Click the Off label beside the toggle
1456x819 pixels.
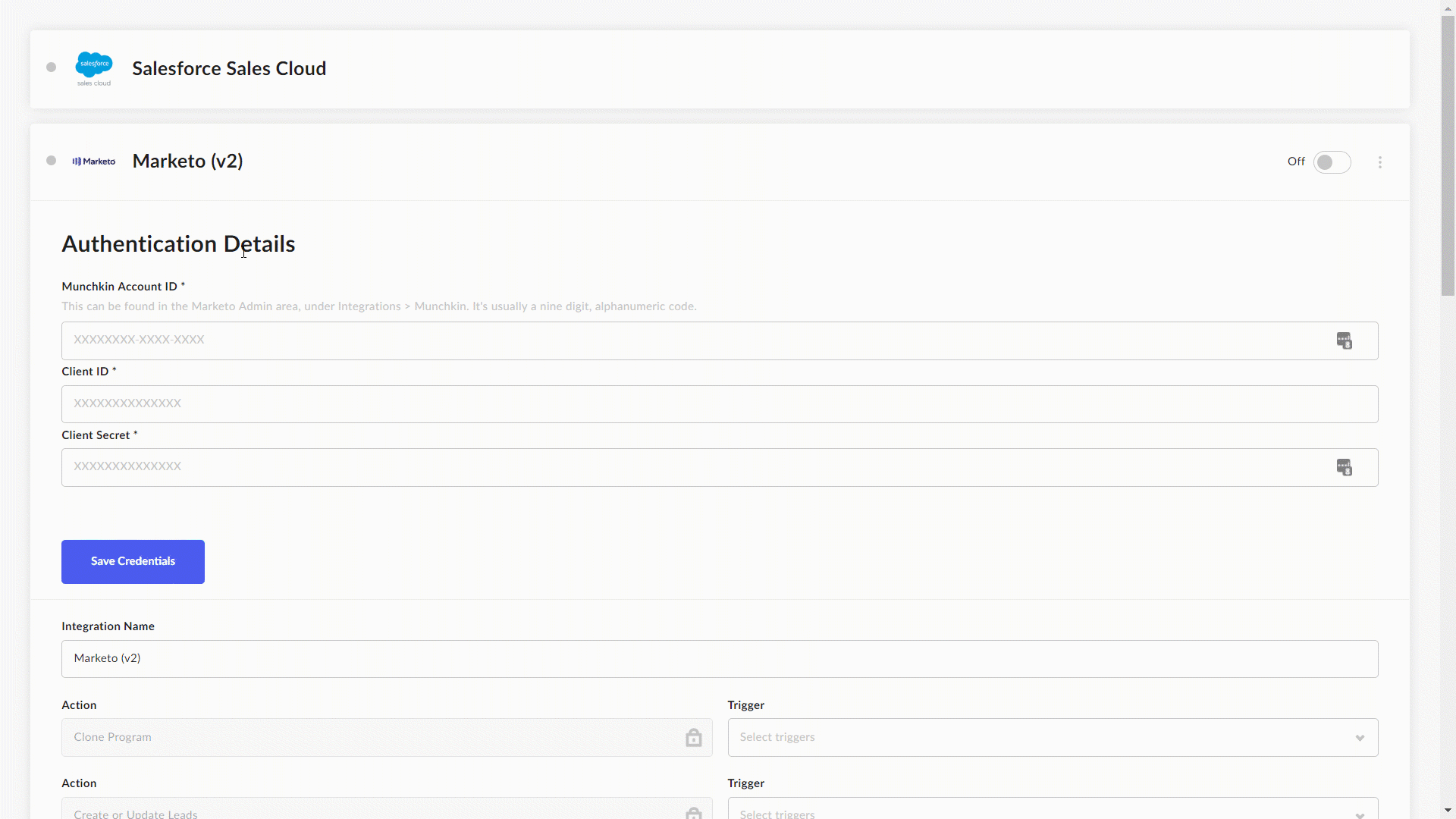[x=1296, y=162]
